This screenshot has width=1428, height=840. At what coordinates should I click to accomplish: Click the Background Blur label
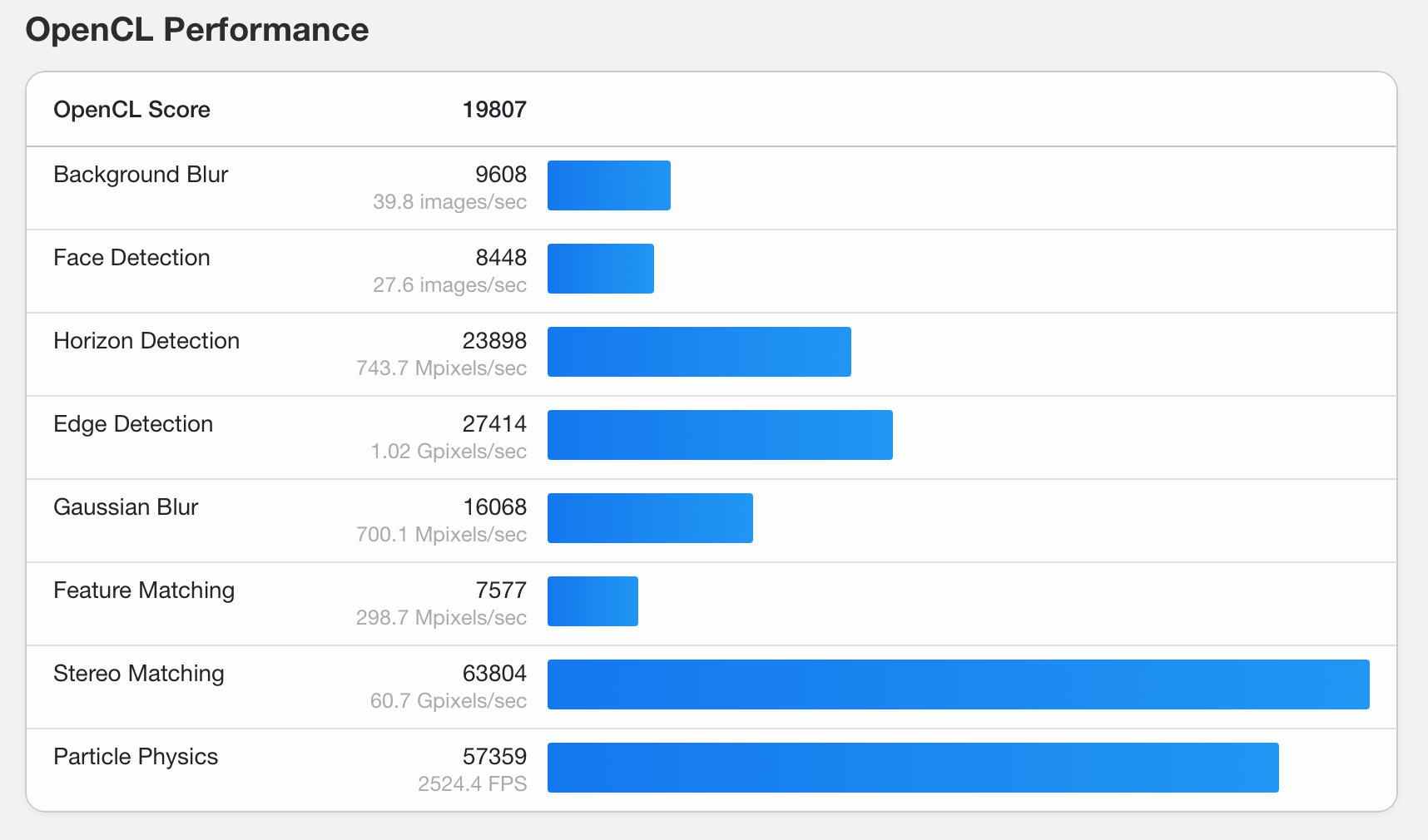tap(141, 175)
